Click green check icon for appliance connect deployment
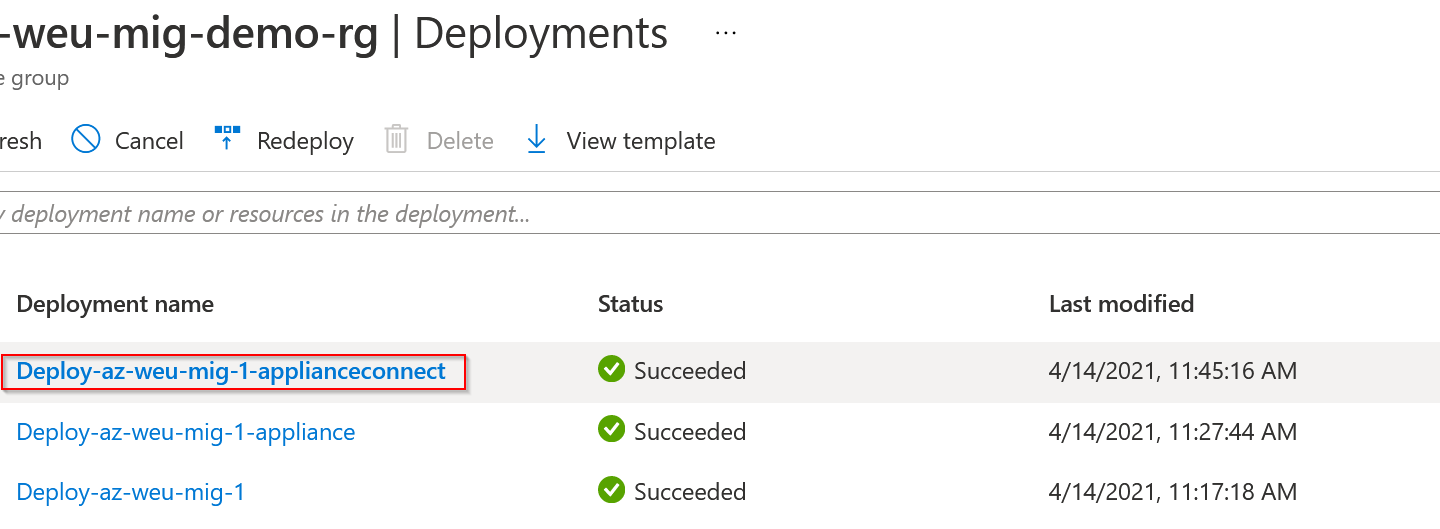Image resolution: width=1440 pixels, height=529 pixels. 611,369
